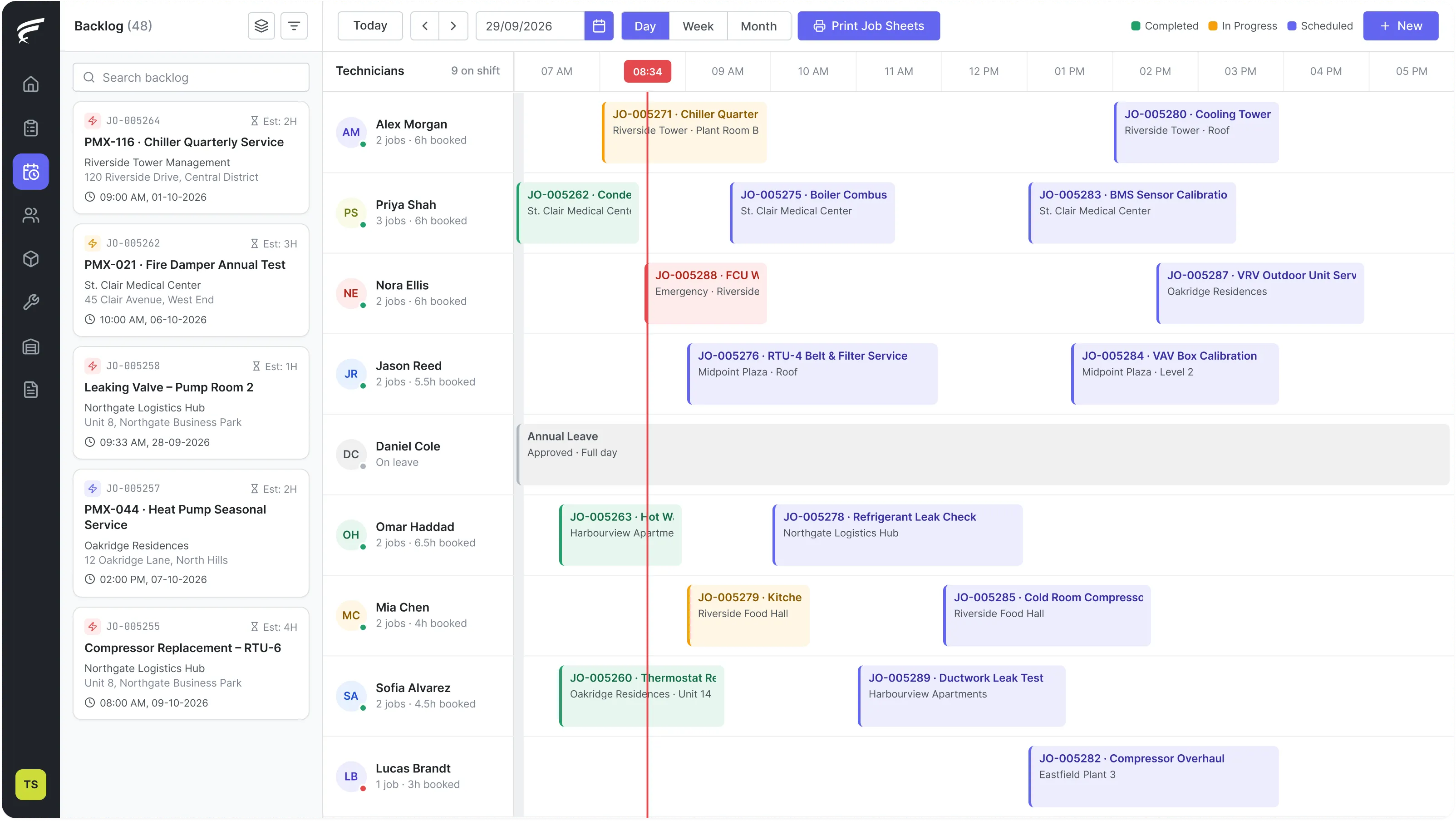
Task: Switch to Month view
Action: tap(758, 26)
